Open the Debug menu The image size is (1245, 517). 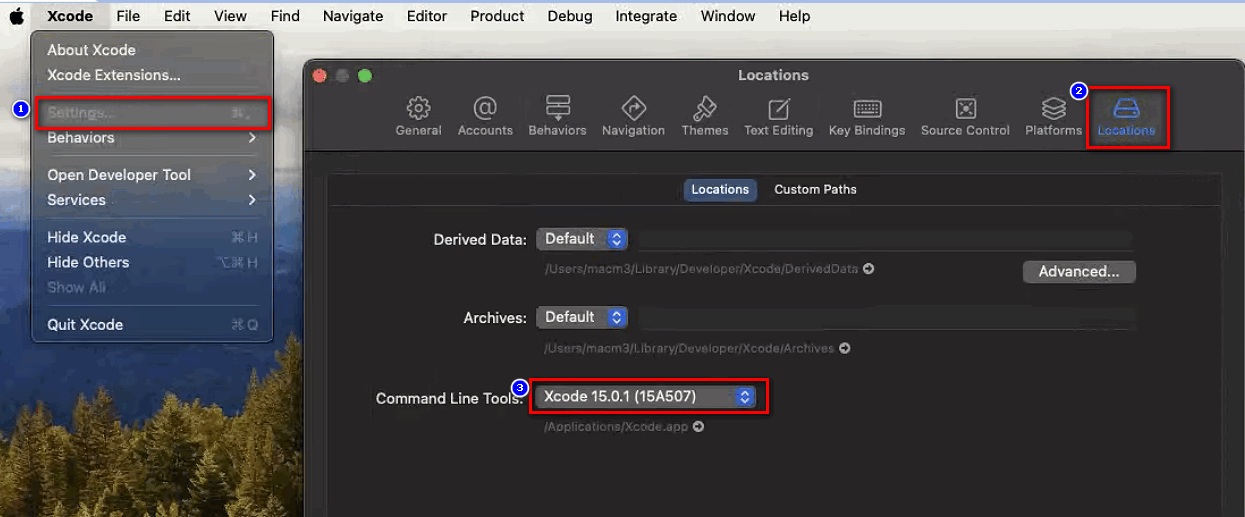570,16
